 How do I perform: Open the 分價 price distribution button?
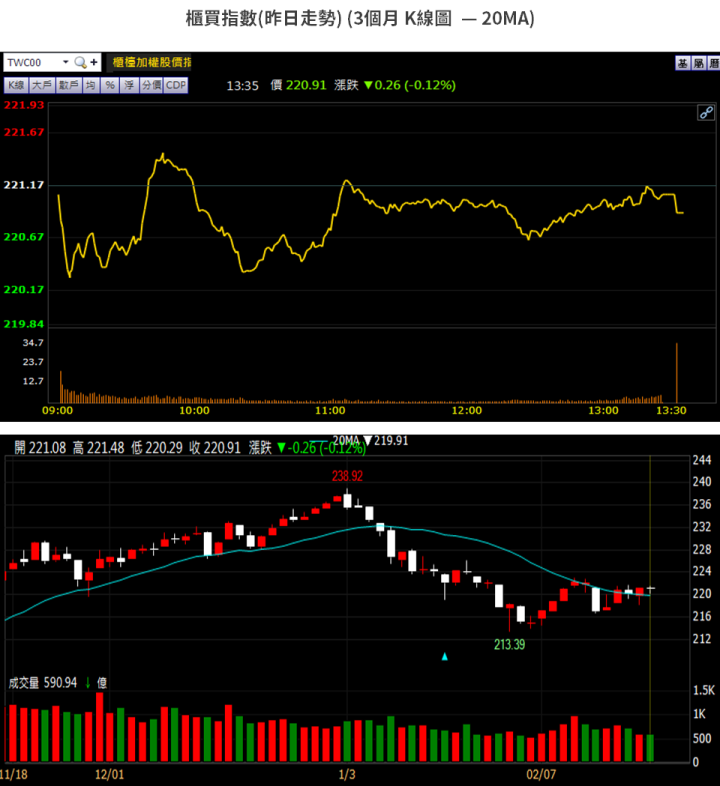point(151,85)
